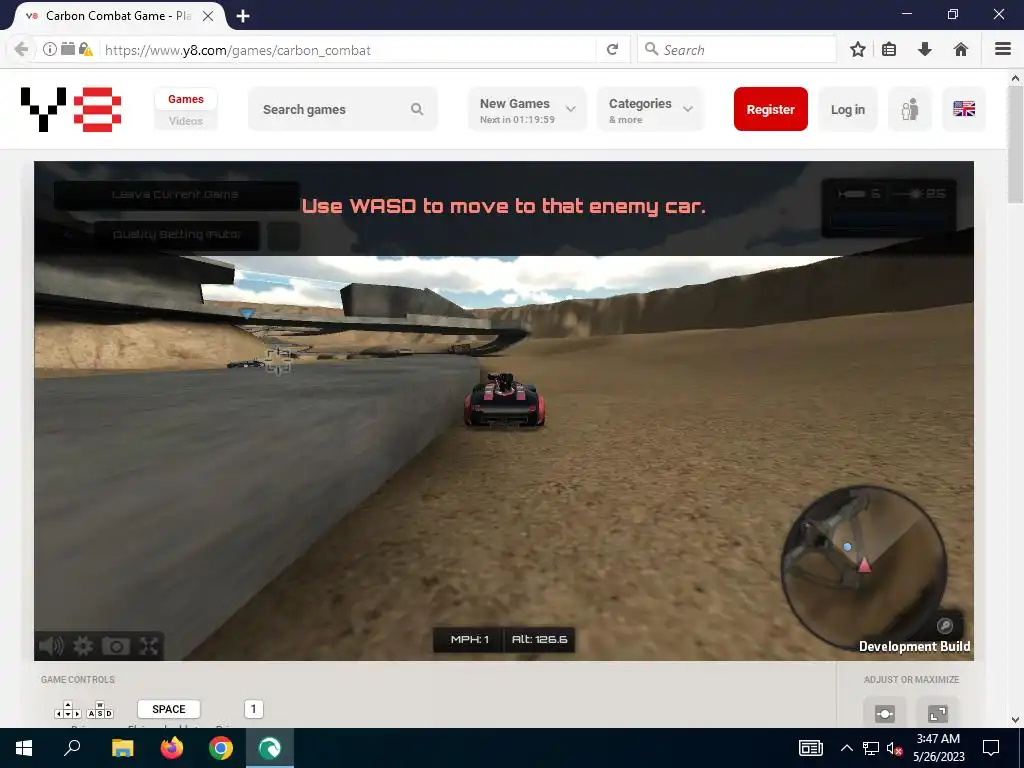Open Windows search from the taskbar
Viewport: 1024px width, 768px height.
[72, 748]
